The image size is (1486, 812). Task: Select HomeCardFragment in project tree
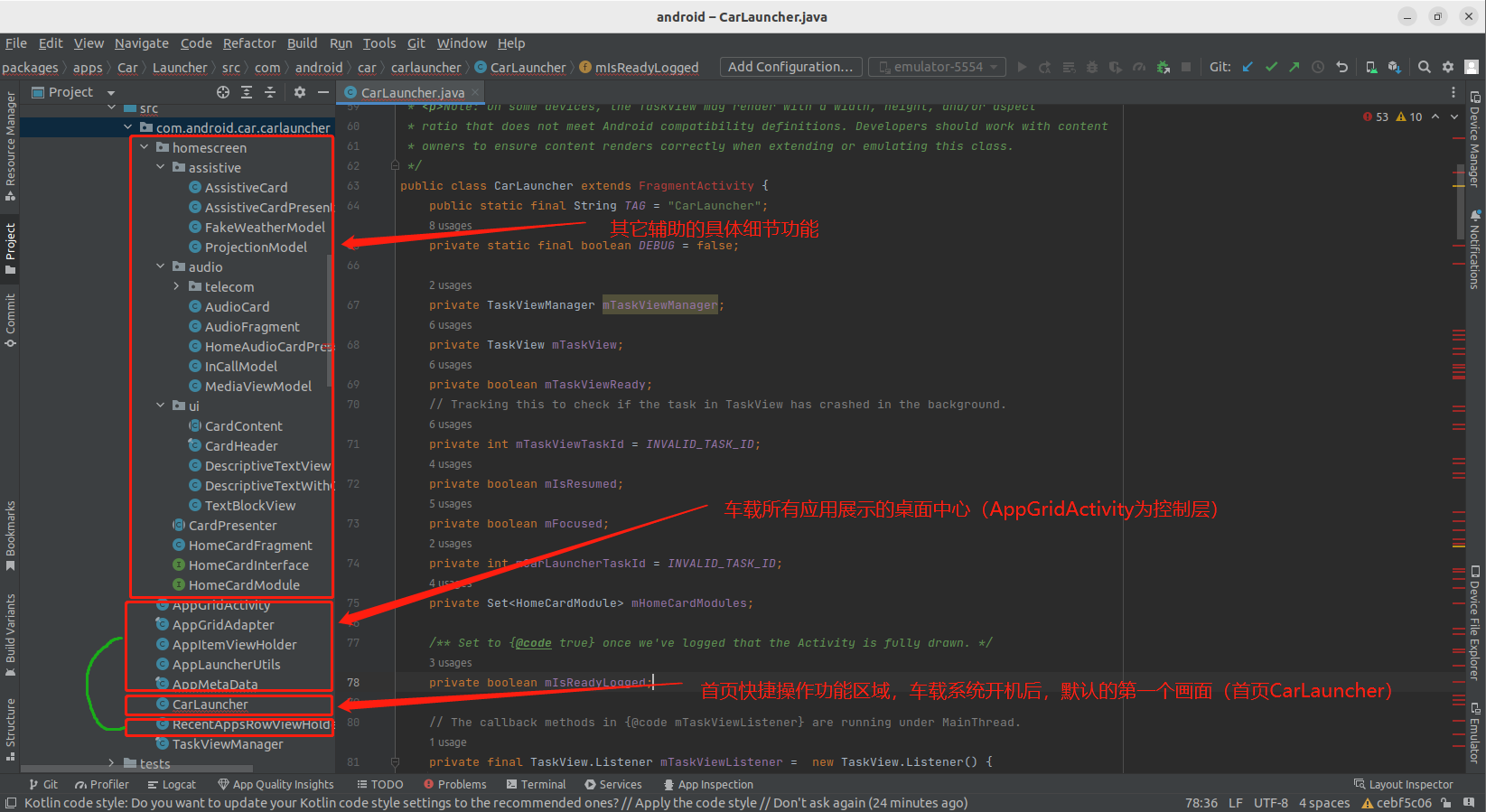coord(250,546)
